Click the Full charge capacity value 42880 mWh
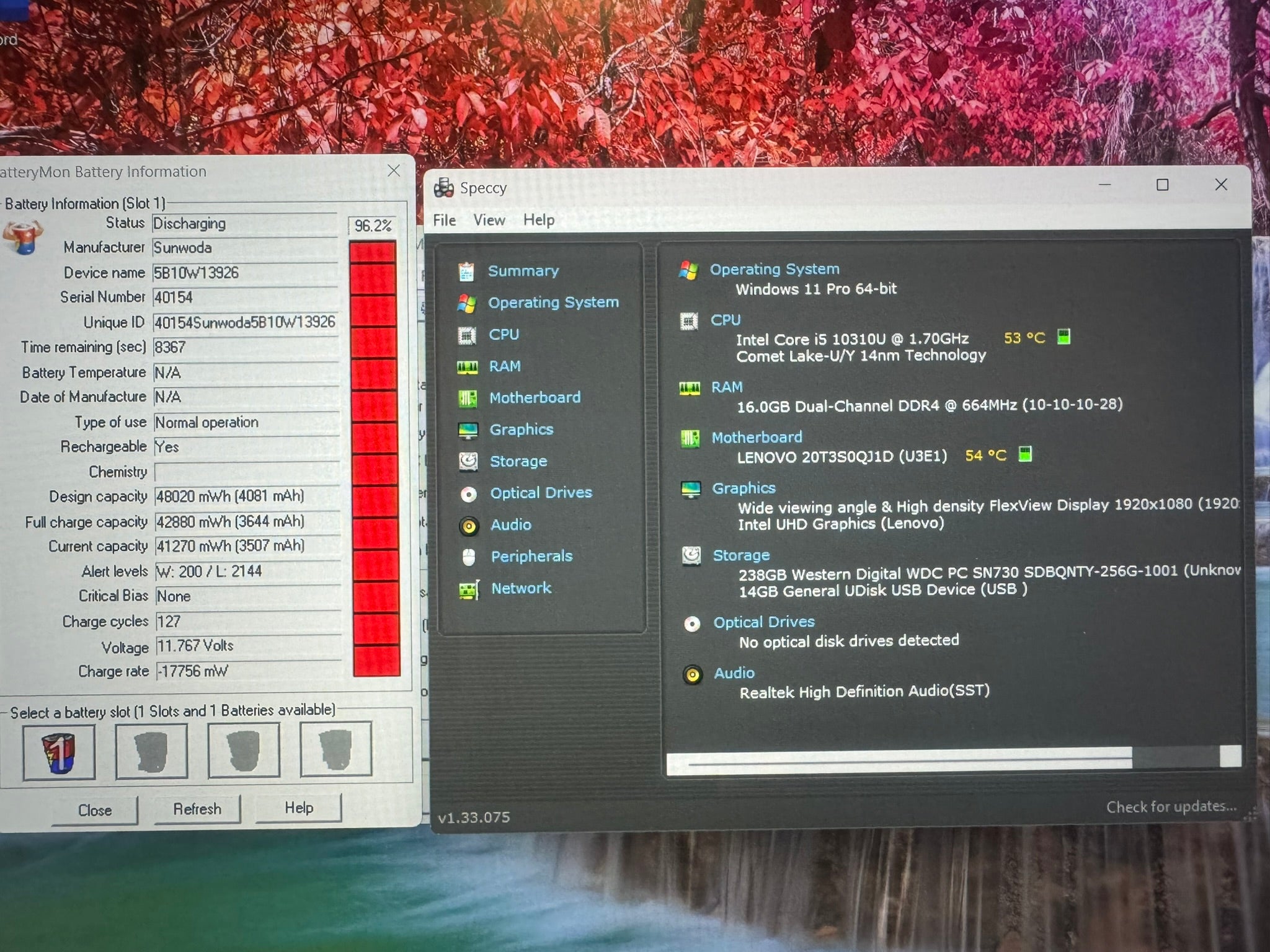Screen dimensions: 1270x952 229,522
